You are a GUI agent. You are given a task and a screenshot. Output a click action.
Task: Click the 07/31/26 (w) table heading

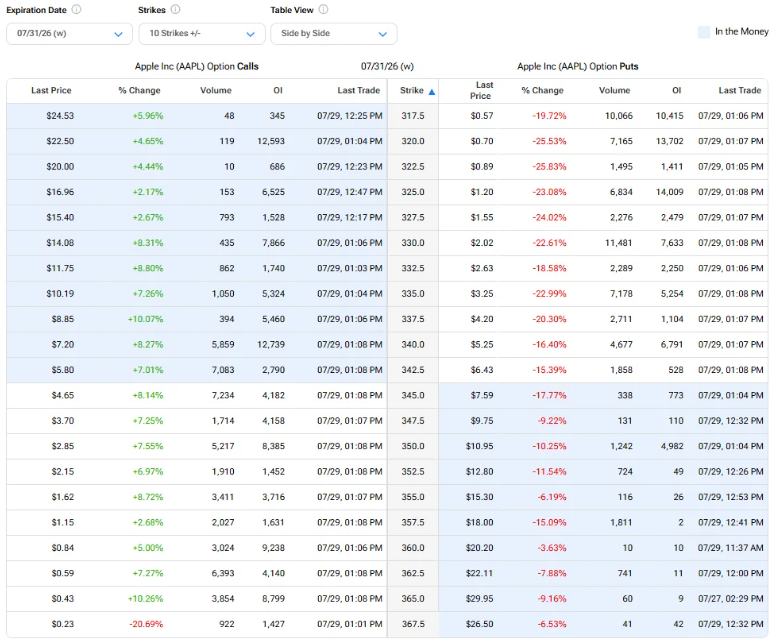pyautogui.click(x=387, y=66)
